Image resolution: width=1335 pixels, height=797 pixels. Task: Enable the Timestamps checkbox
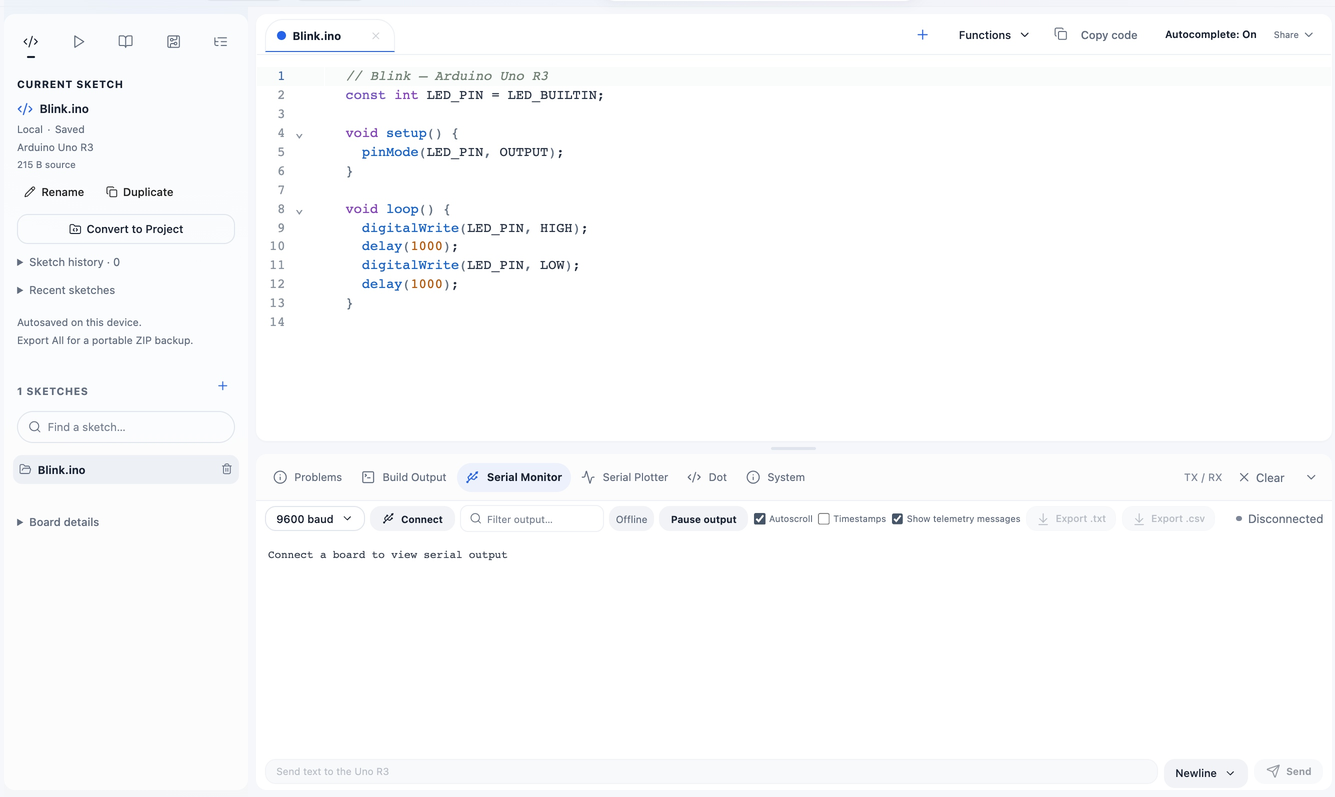pos(824,519)
